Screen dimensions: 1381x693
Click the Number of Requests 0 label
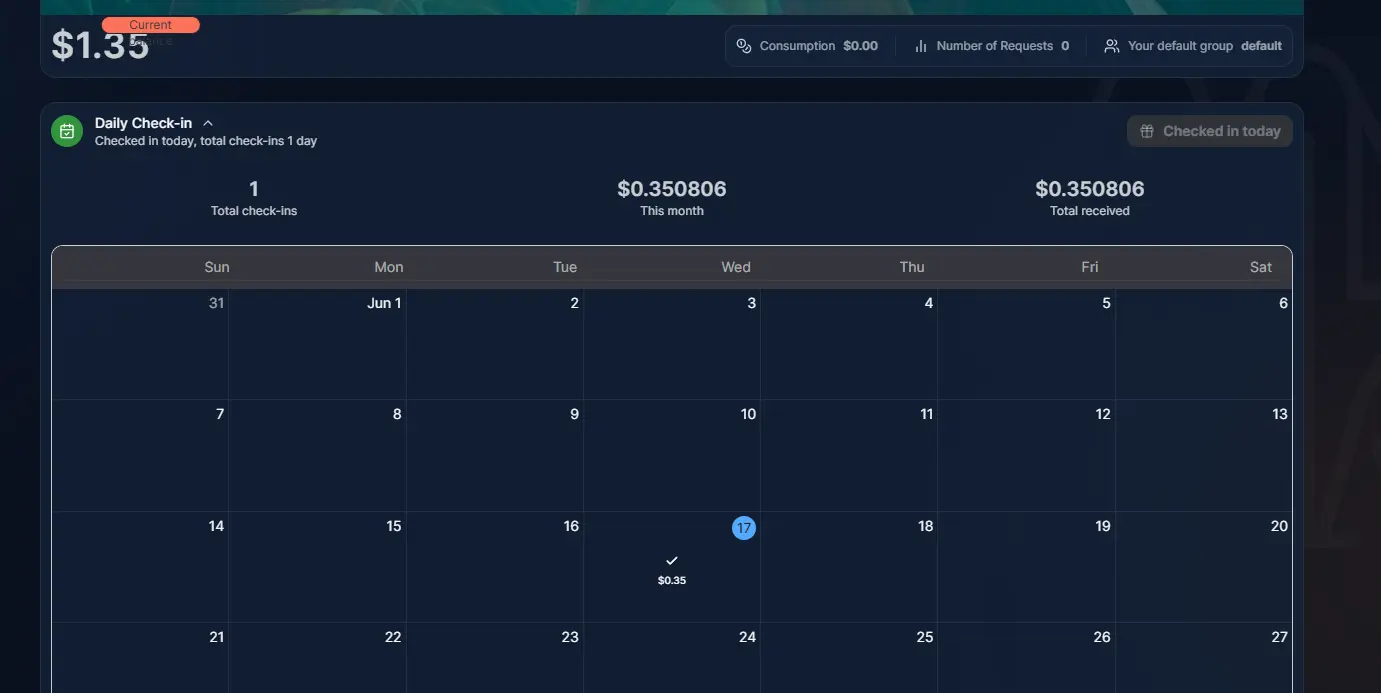(1003, 46)
